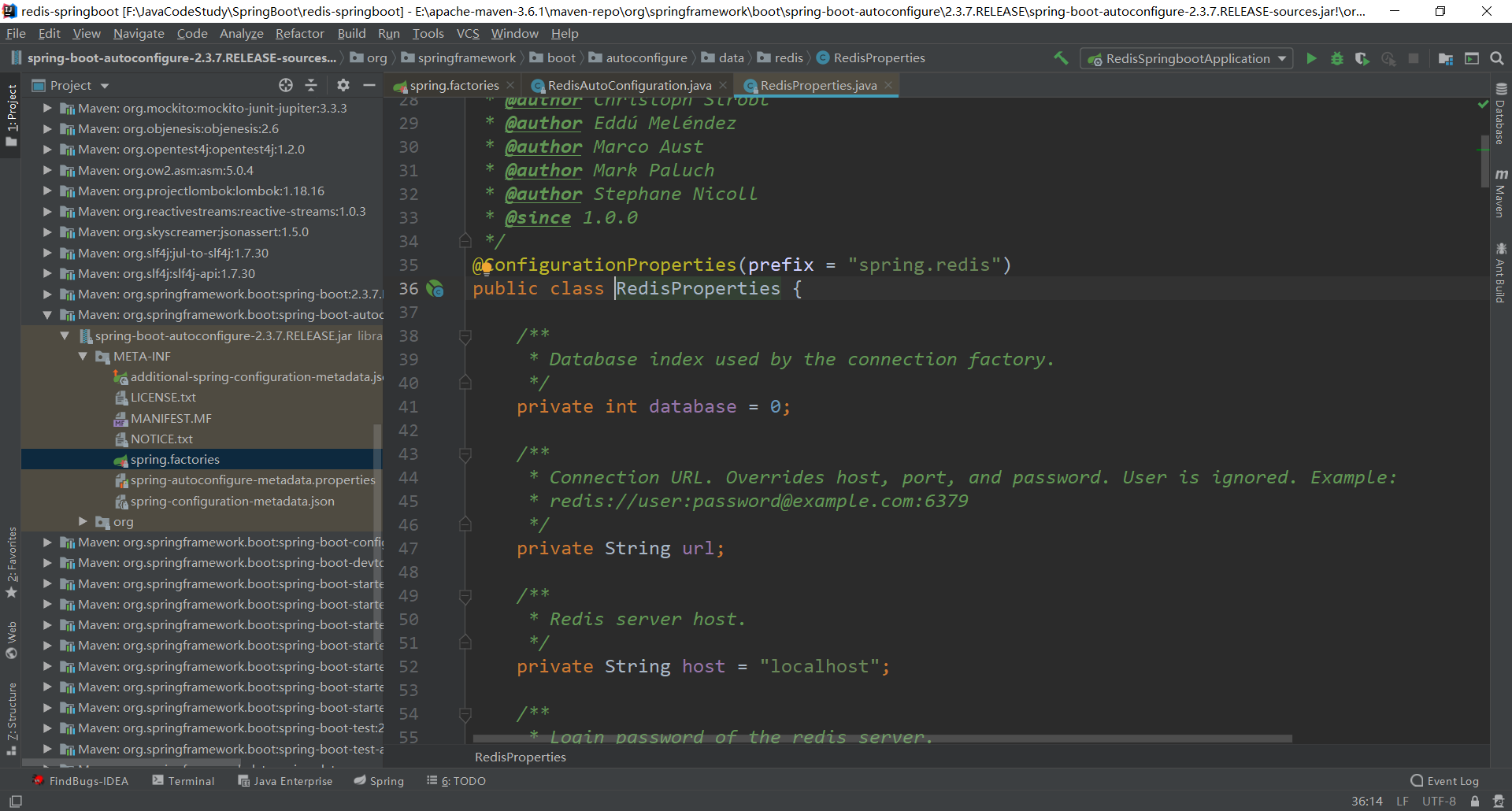Start debugging with the bug icon
The image size is (1512, 811).
pyautogui.click(x=1336, y=58)
